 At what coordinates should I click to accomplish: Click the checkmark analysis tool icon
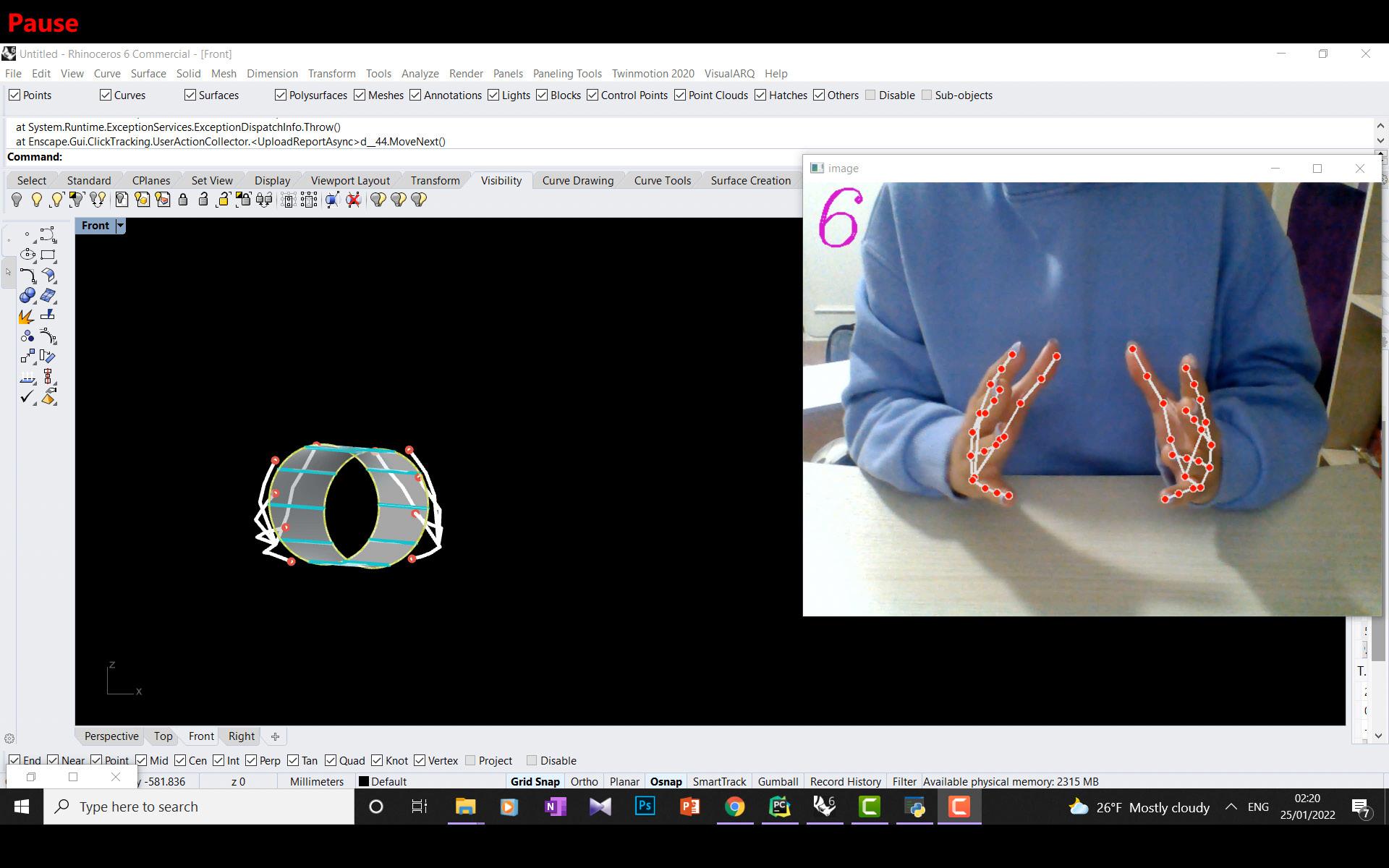click(27, 397)
